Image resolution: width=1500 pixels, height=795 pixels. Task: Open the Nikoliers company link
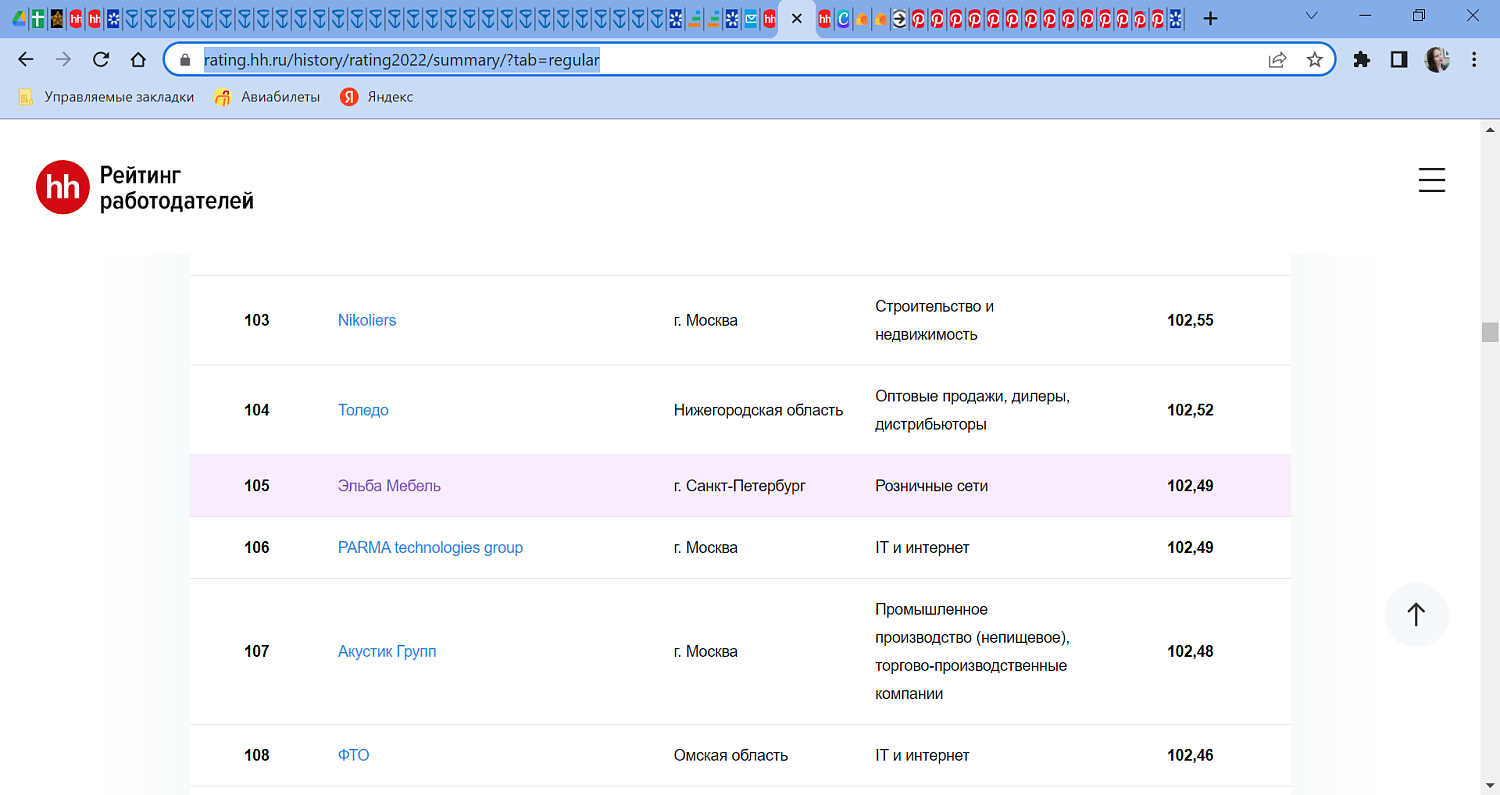tap(367, 320)
